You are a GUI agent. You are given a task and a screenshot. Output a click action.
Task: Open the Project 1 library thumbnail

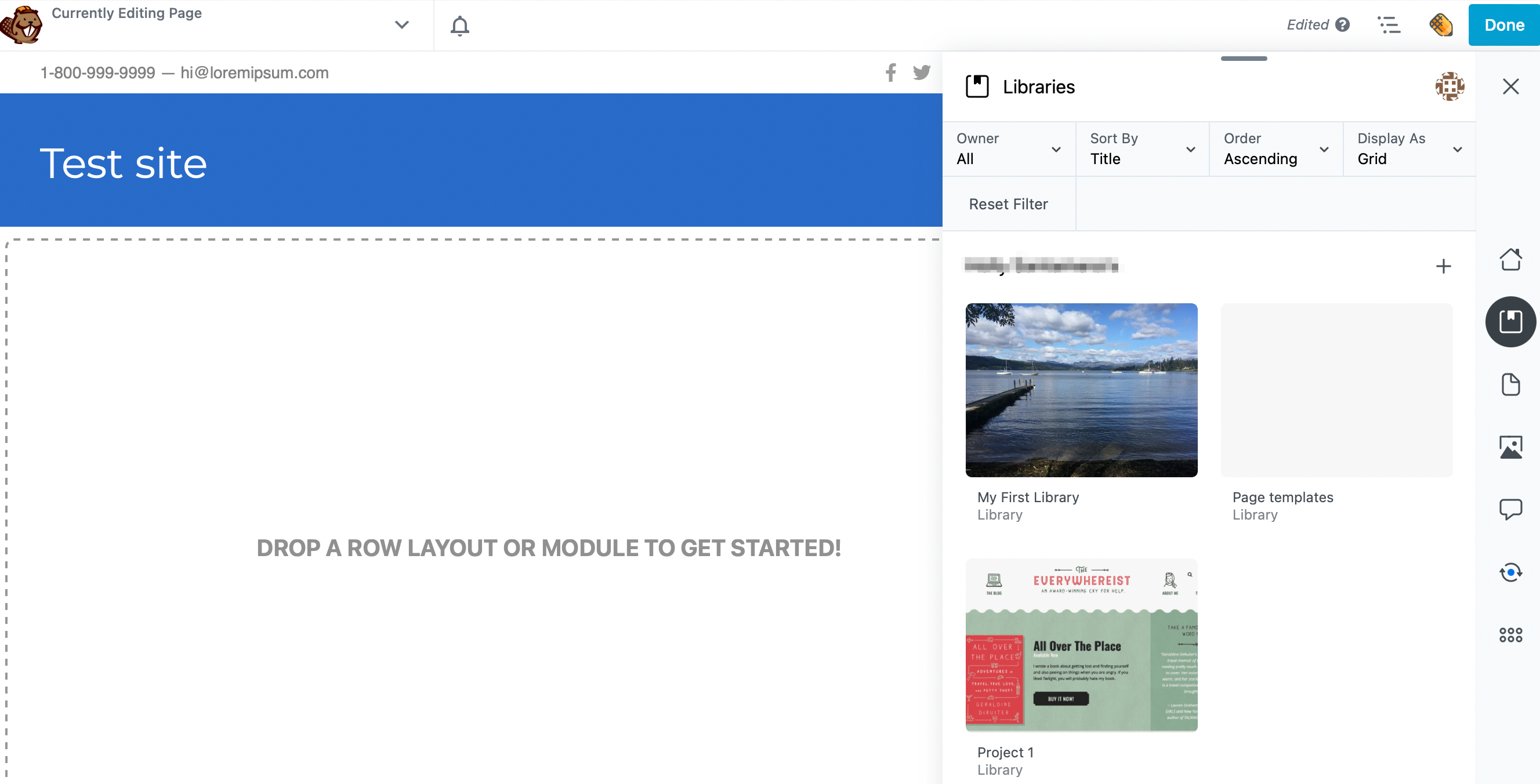(x=1081, y=645)
